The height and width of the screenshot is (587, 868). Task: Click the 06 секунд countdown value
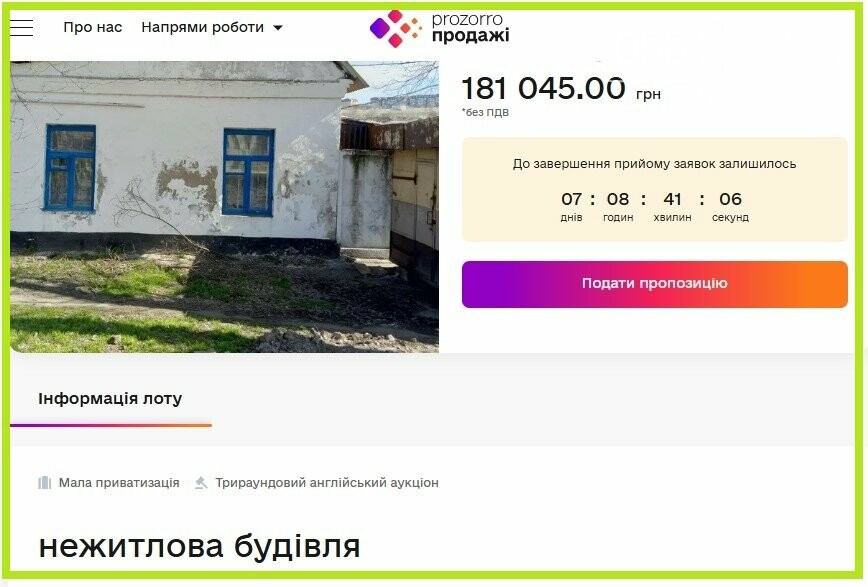tap(730, 207)
